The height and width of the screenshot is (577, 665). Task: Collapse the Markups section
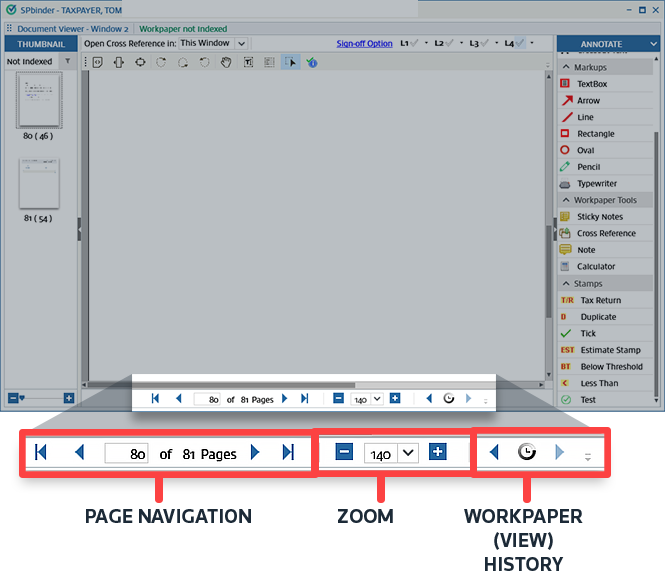[566, 67]
